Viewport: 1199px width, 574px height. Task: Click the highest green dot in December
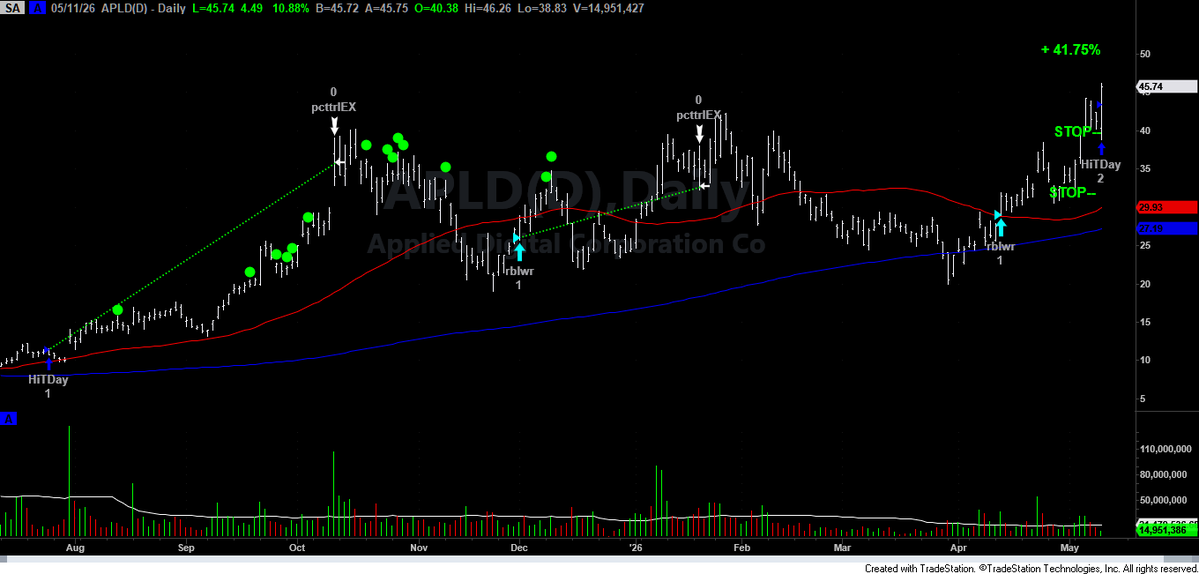(x=551, y=157)
